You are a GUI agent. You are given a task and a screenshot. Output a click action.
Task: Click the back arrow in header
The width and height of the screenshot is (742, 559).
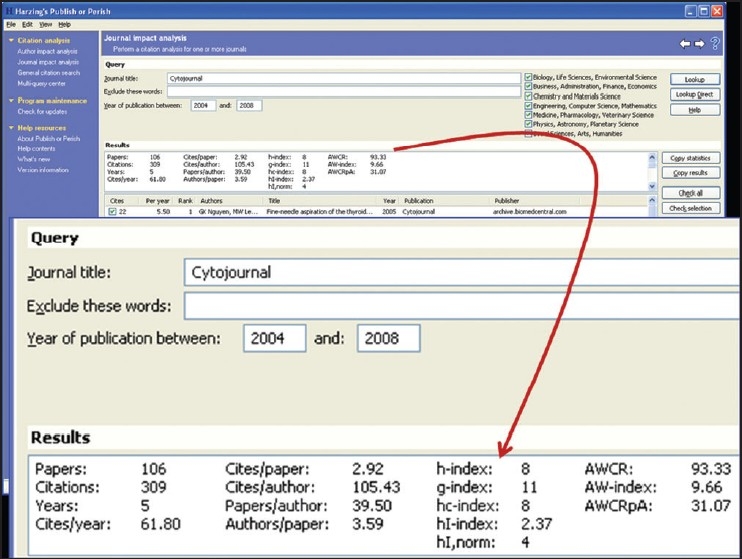point(685,44)
